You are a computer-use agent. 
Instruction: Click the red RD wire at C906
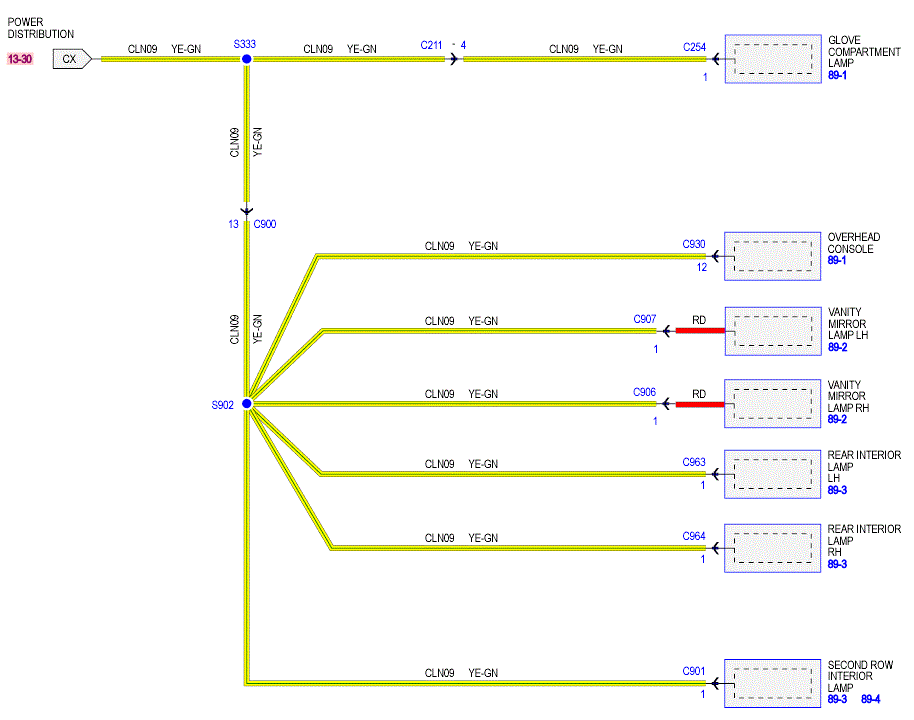[x=700, y=404]
